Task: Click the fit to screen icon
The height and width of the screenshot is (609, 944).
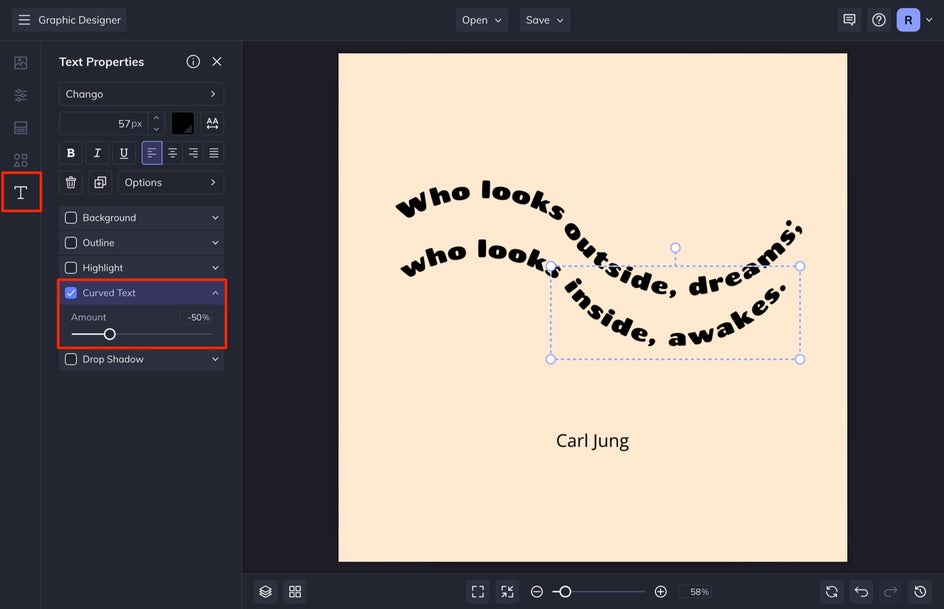Action: (478, 592)
